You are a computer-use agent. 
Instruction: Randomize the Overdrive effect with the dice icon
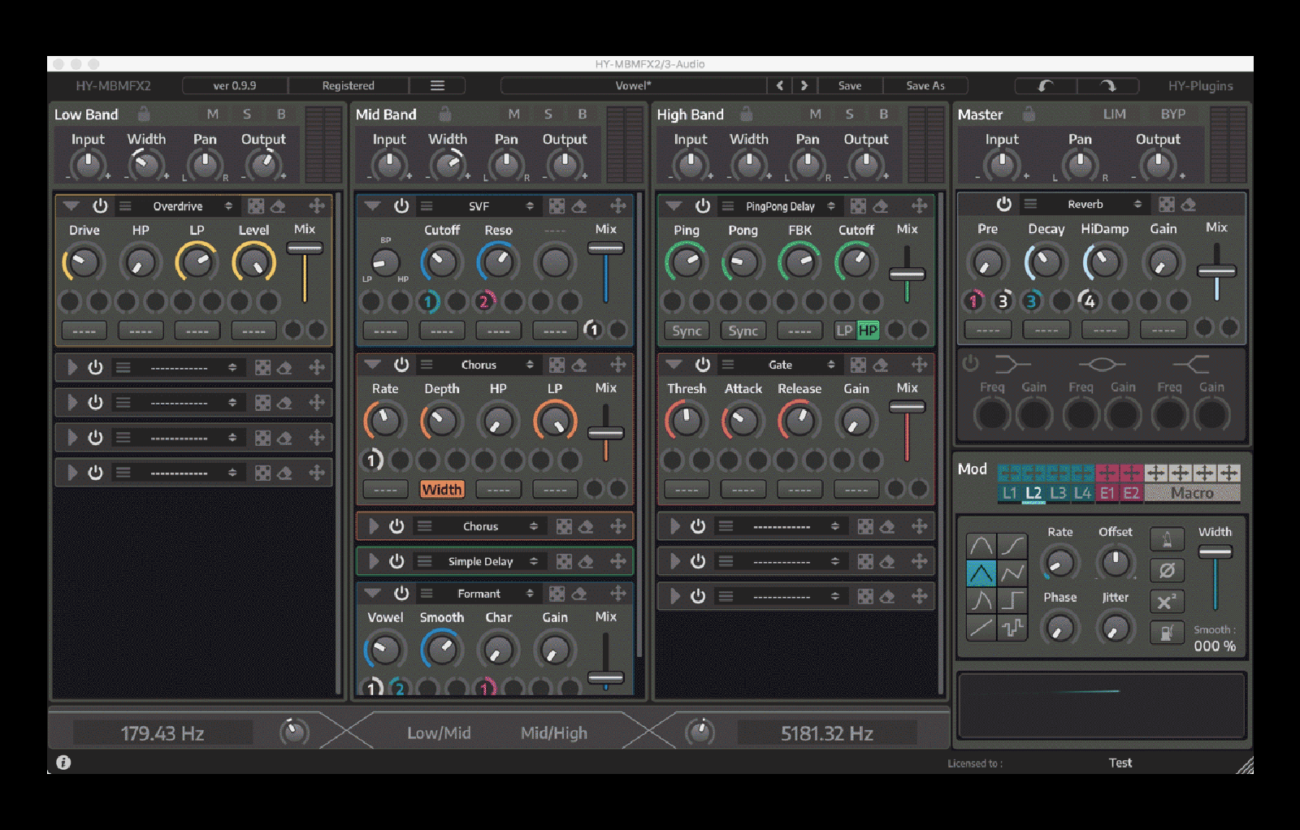[256, 206]
